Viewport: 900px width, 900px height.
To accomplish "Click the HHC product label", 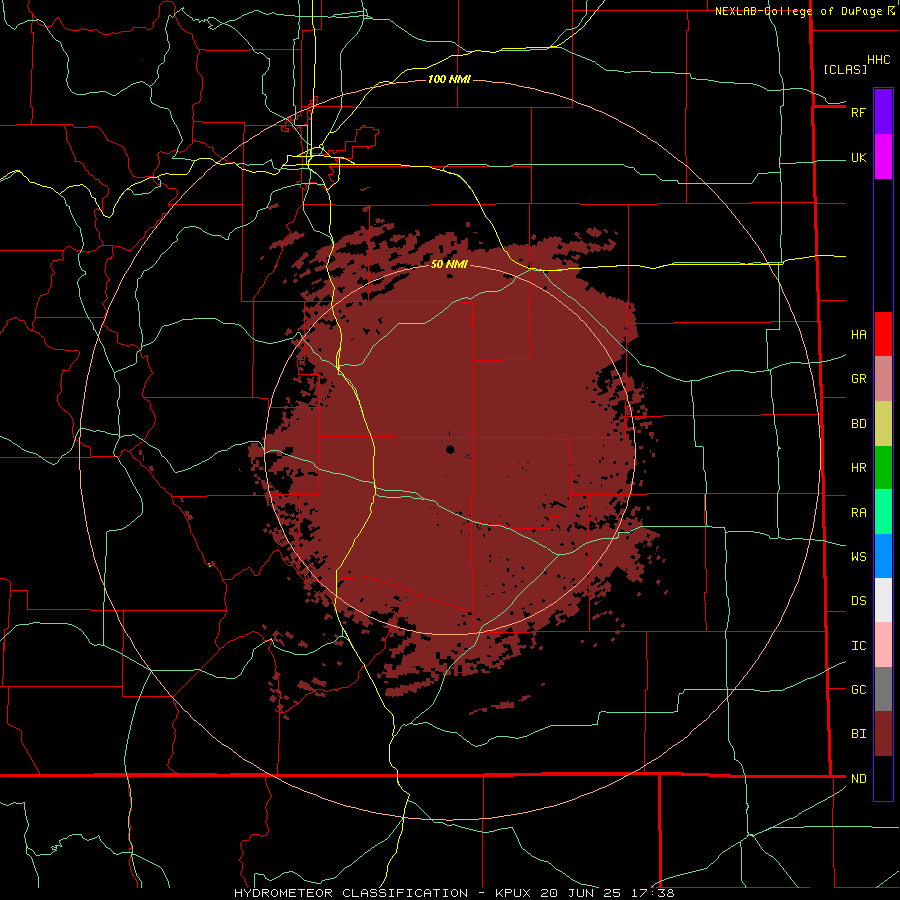I will pyautogui.click(x=878, y=60).
